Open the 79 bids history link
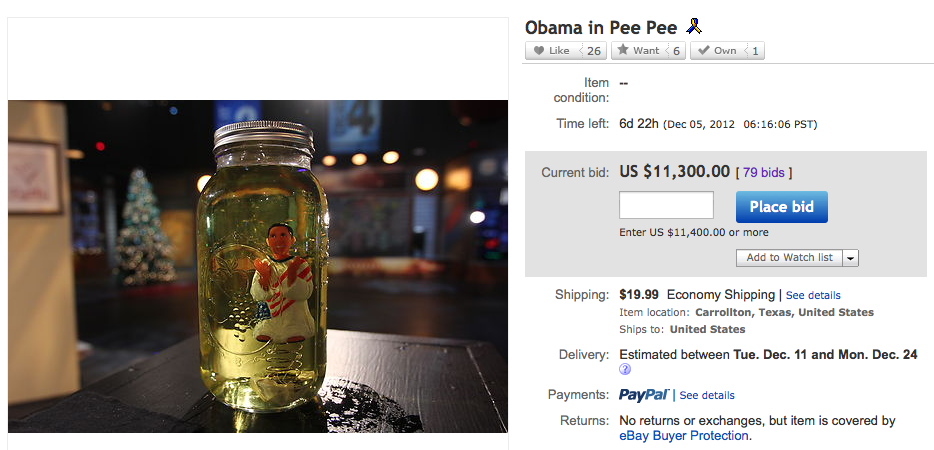 click(x=764, y=173)
